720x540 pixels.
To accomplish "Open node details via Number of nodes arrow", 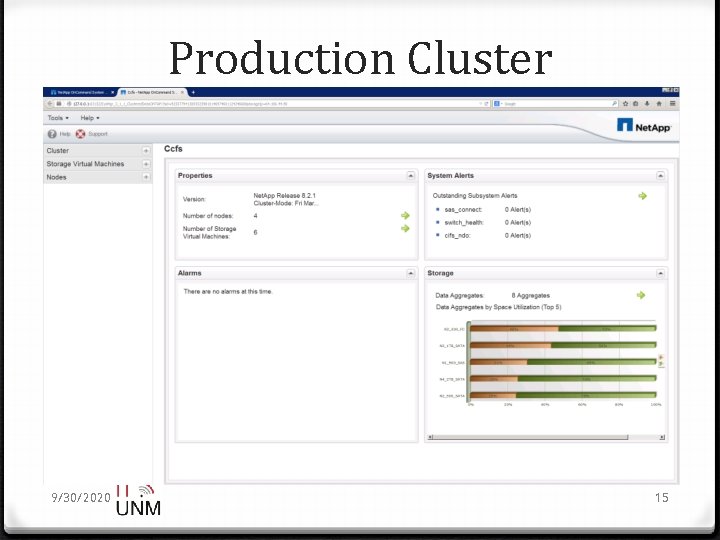I will point(405,215).
